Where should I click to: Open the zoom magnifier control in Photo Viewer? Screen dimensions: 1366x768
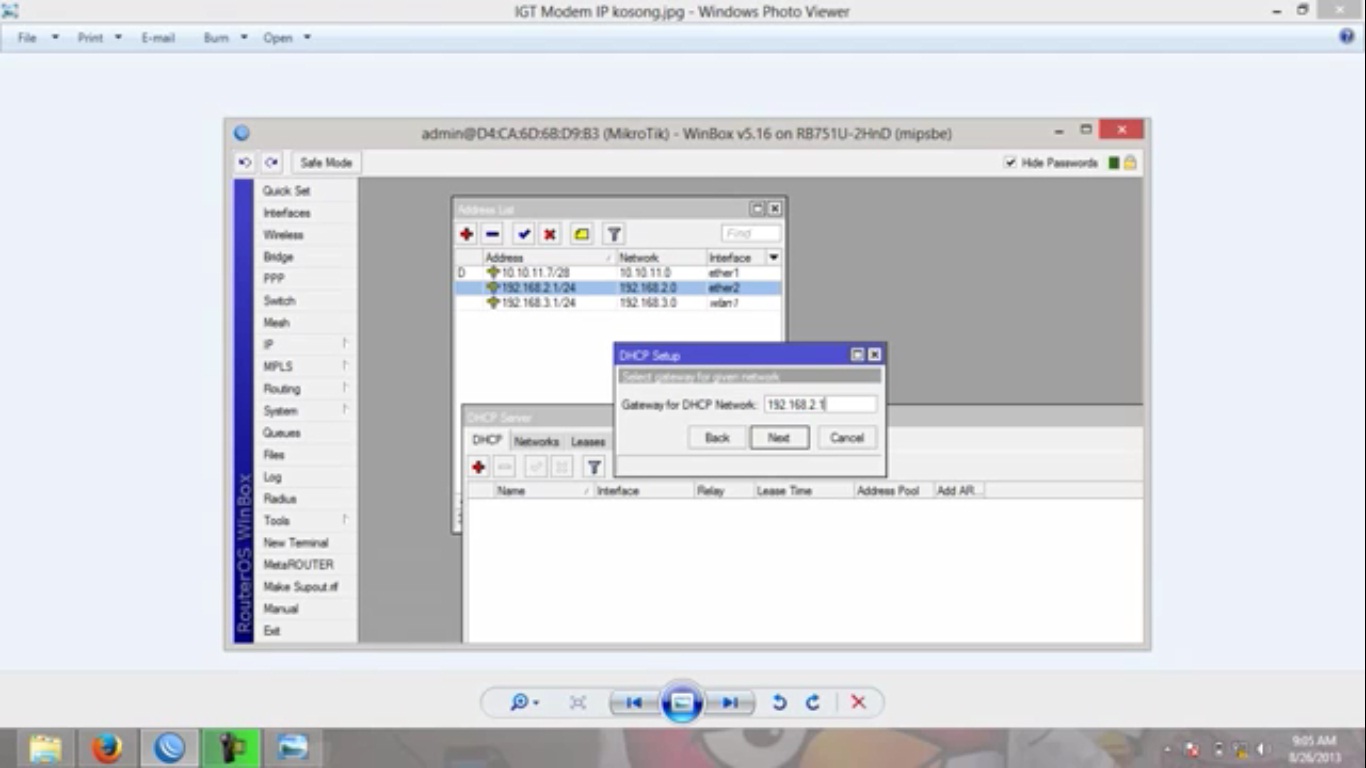tap(524, 703)
